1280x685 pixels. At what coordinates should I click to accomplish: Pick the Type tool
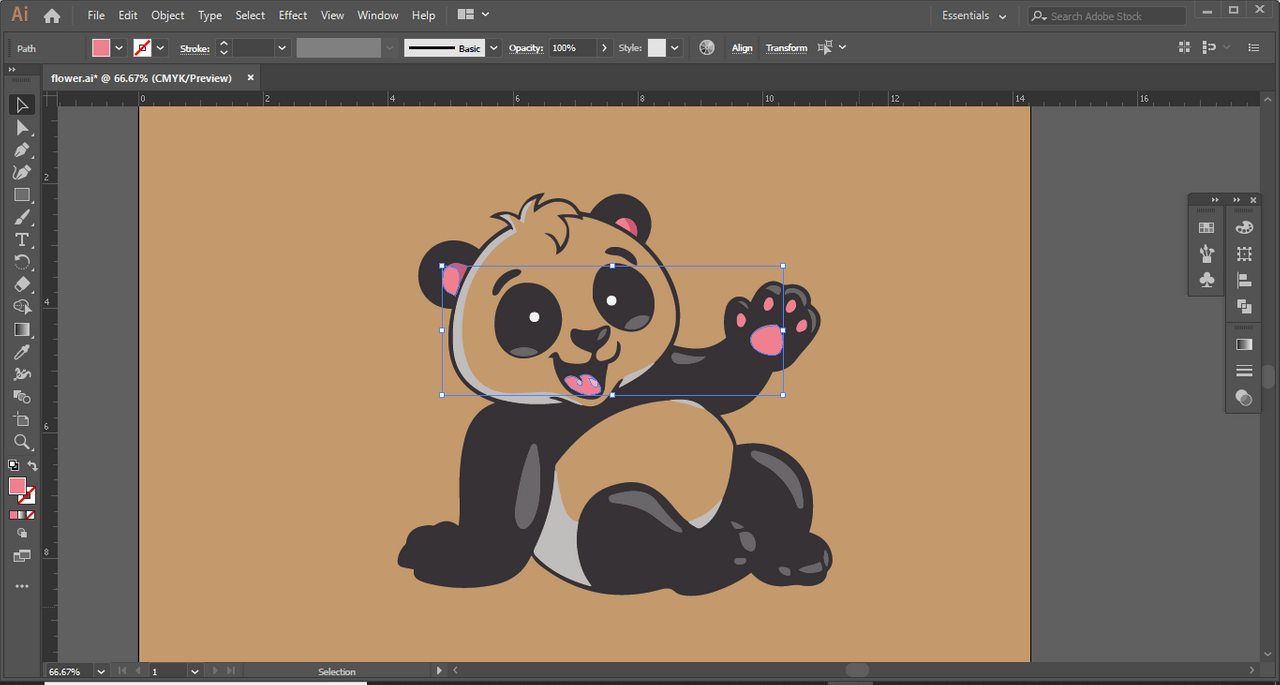(21, 240)
